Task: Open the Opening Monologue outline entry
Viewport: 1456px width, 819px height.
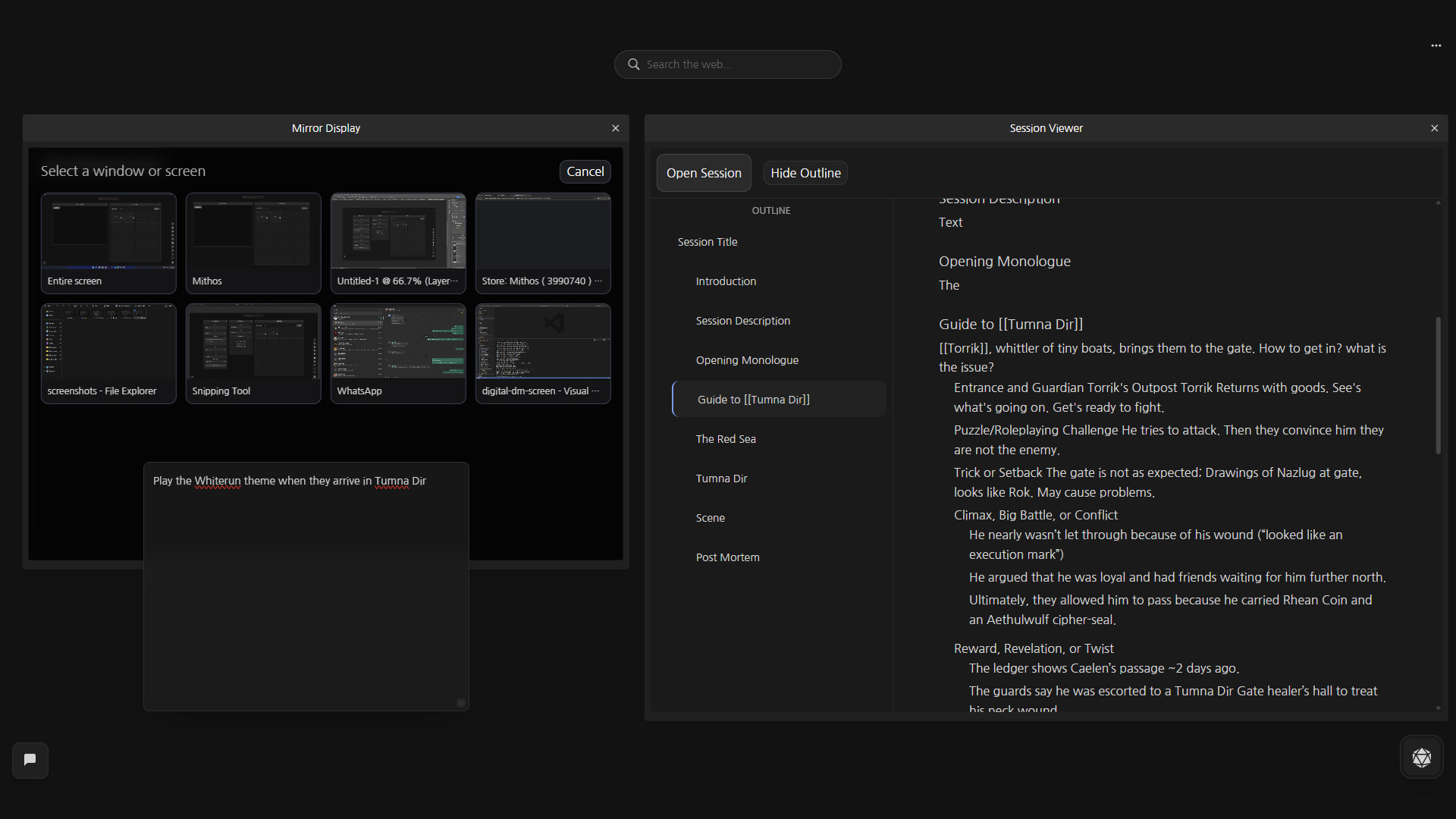Action: click(747, 359)
